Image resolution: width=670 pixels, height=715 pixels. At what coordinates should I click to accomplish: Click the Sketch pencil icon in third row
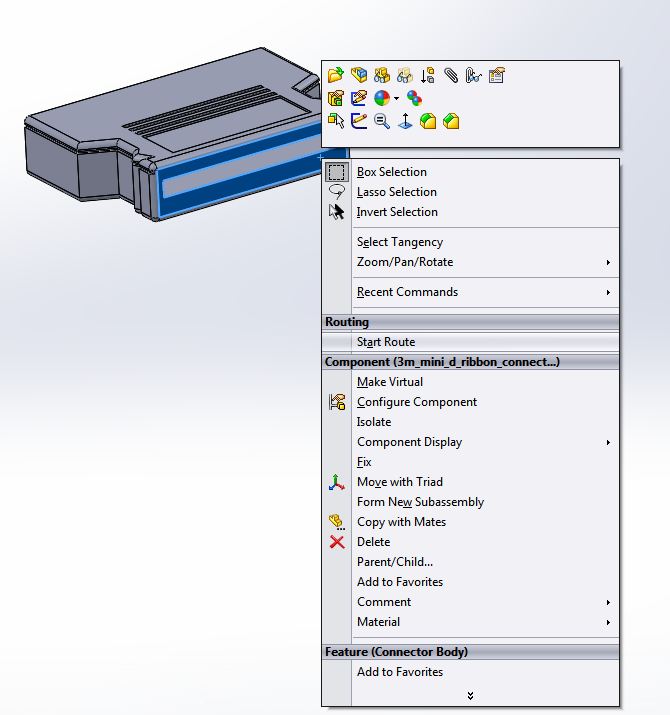(x=359, y=121)
